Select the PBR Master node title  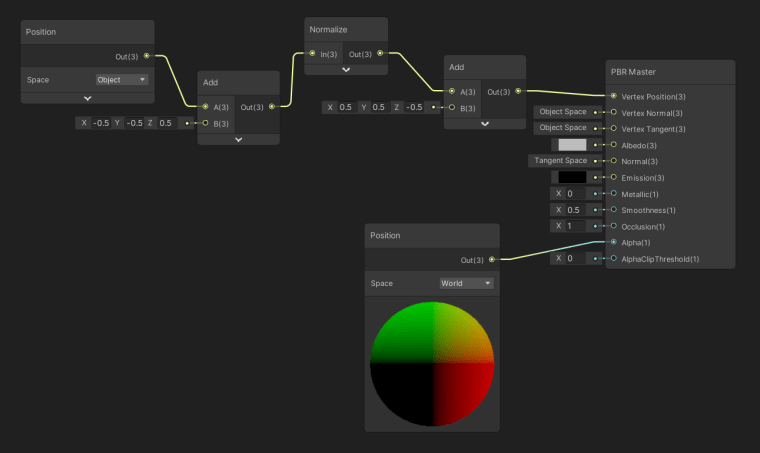tap(633, 72)
